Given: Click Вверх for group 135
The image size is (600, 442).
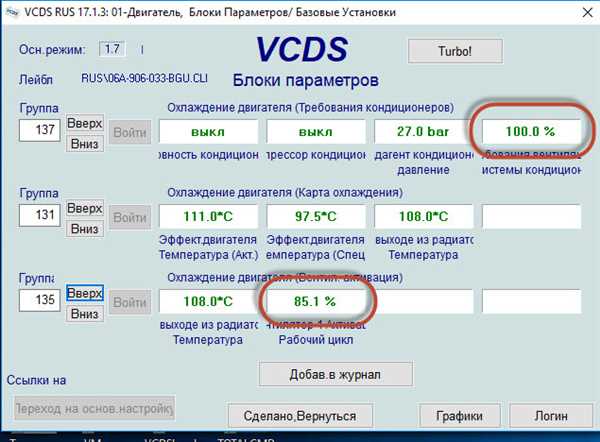Looking at the screenshot, I should (85, 293).
